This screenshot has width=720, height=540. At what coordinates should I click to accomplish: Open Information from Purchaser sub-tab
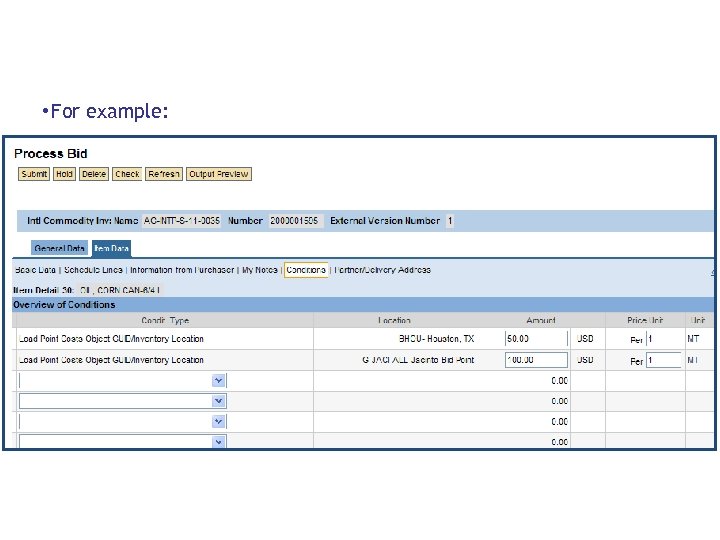182,270
